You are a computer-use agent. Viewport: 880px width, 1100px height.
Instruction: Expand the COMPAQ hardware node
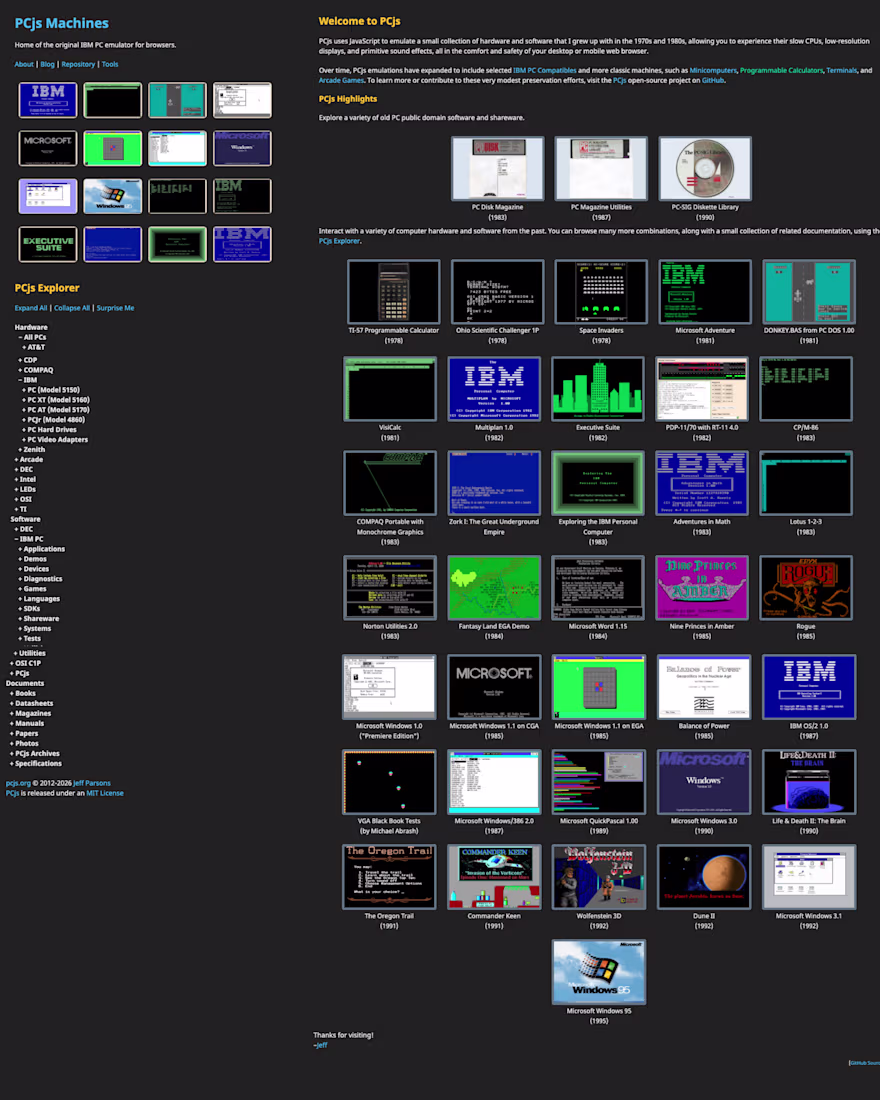(x=36, y=370)
